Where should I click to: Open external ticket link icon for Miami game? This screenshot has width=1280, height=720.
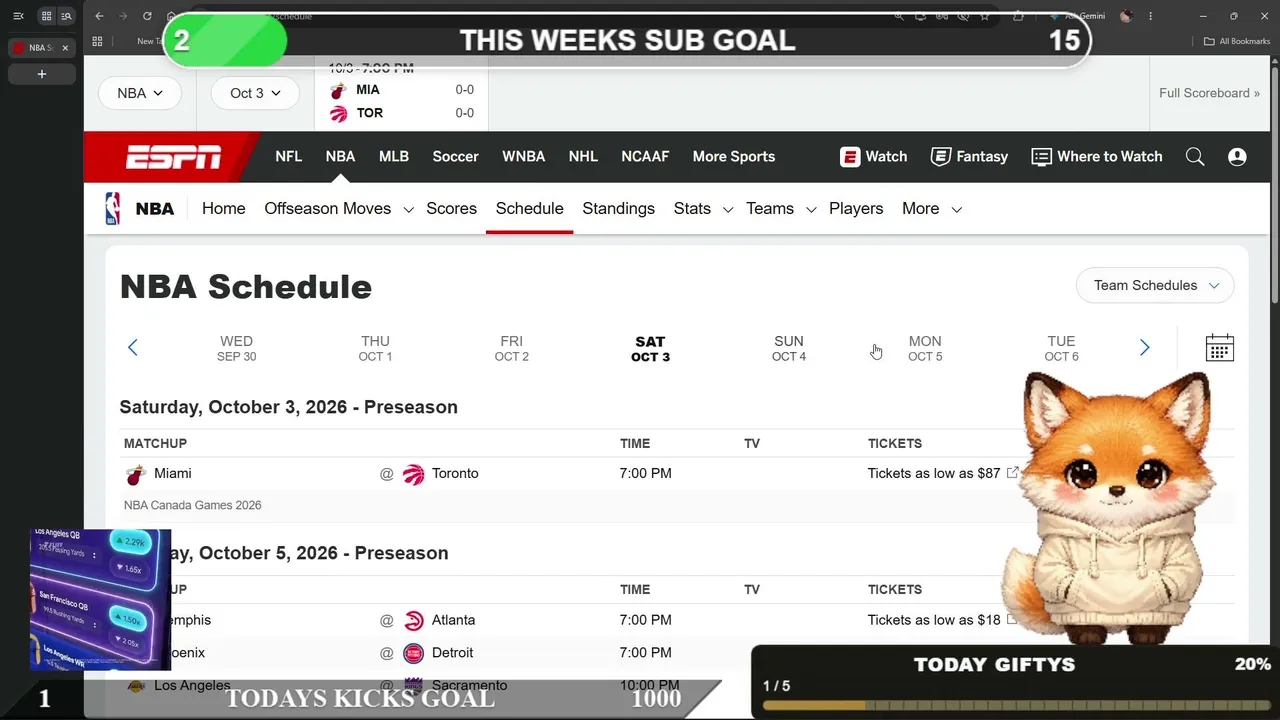(x=1012, y=473)
